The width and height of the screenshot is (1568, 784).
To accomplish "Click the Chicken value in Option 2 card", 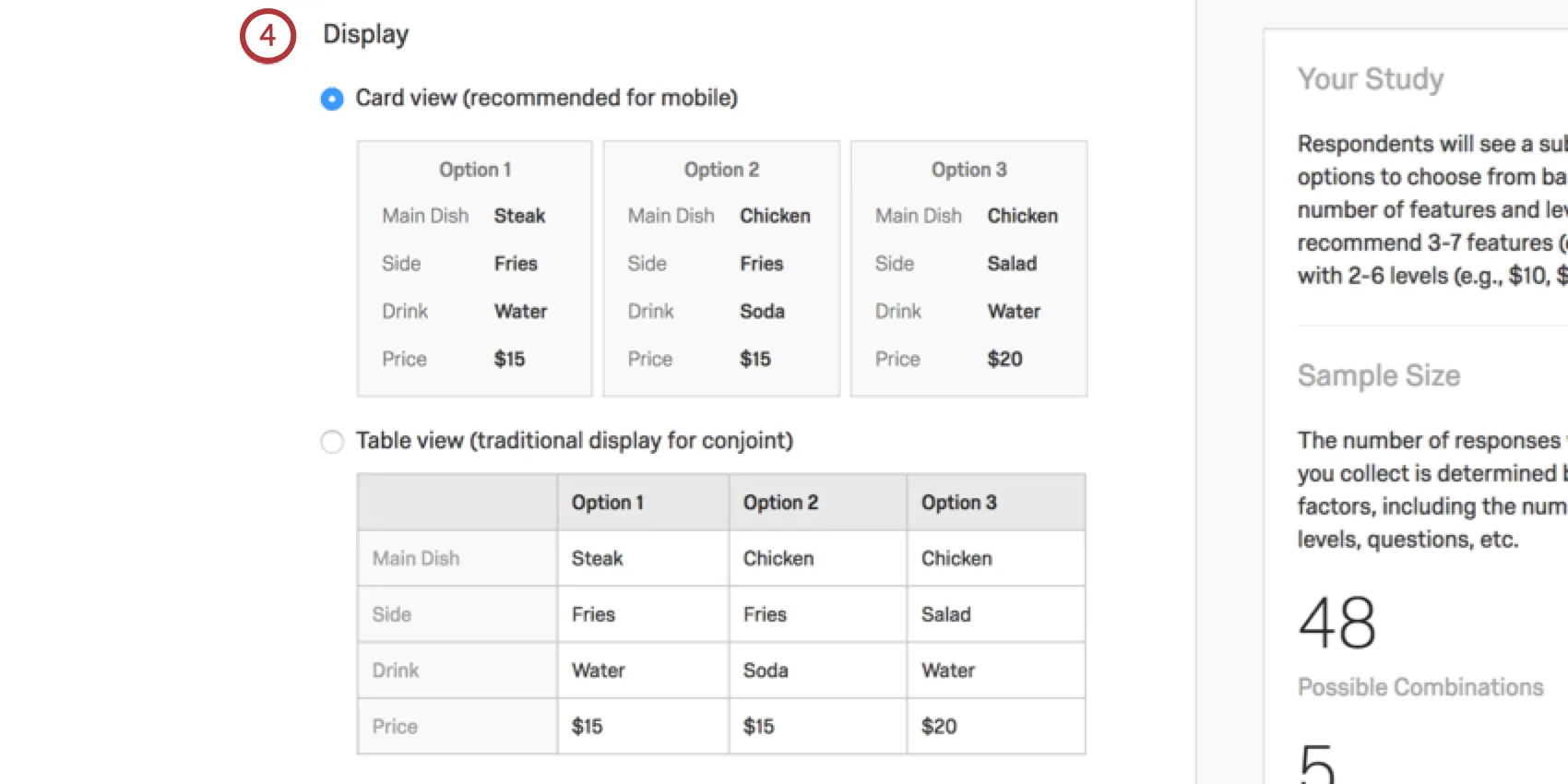I will 775,216.
